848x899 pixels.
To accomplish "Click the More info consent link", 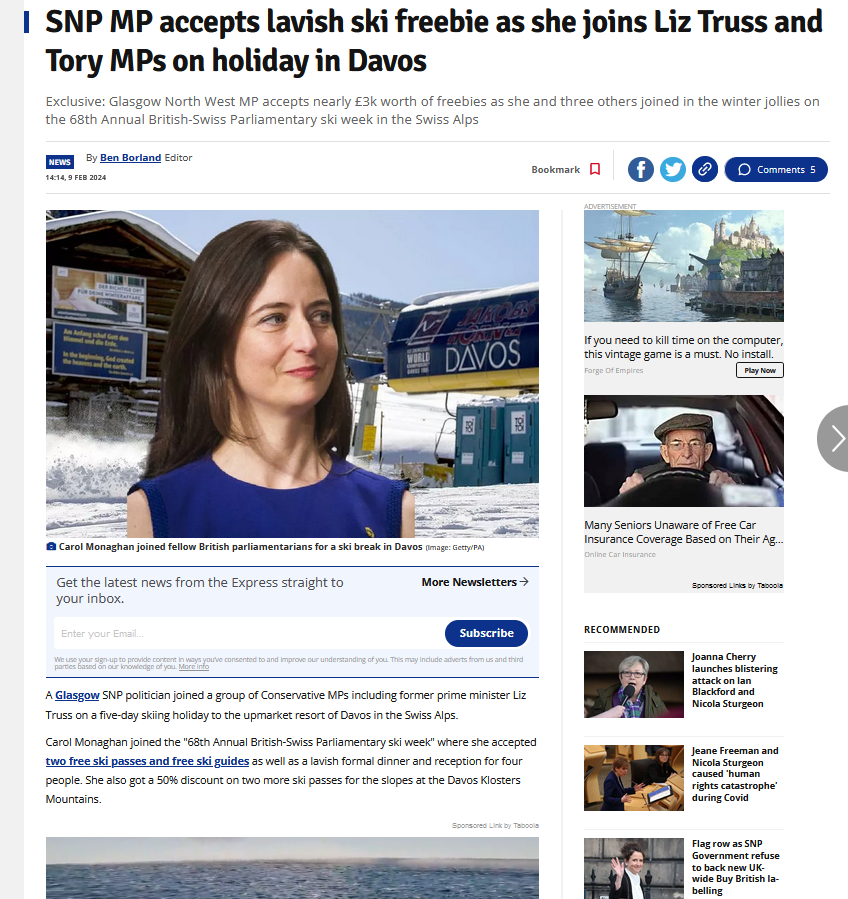I will pyautogui.click(x=194, y=667).
